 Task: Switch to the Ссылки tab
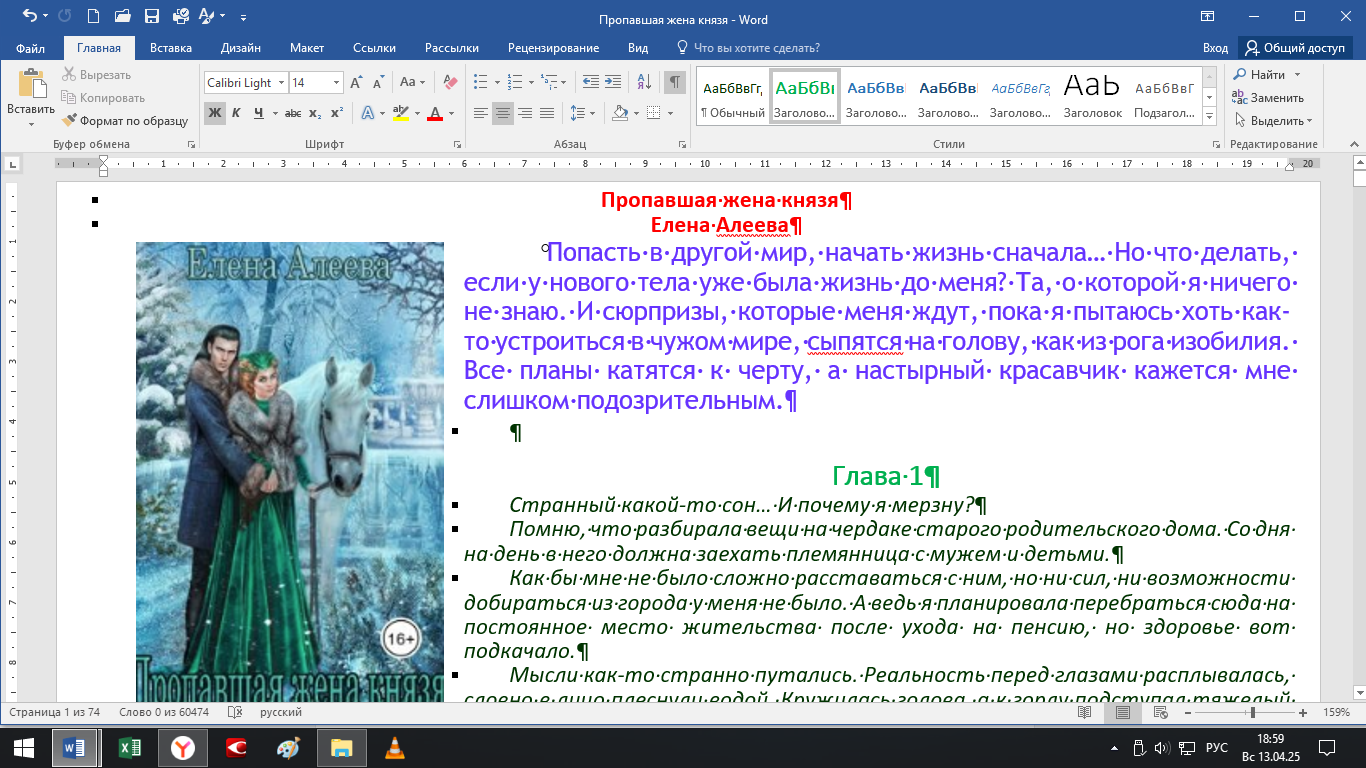click(374, 47)
